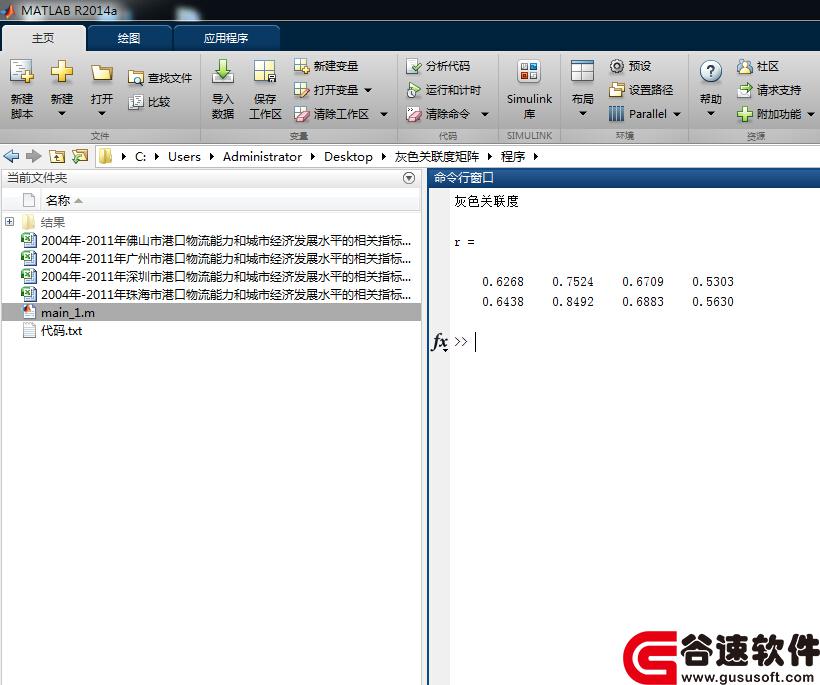Image resolution: width=820 pixels, height=685 pixels.
Task: Click 程序 in the address path
Action: 512,156
